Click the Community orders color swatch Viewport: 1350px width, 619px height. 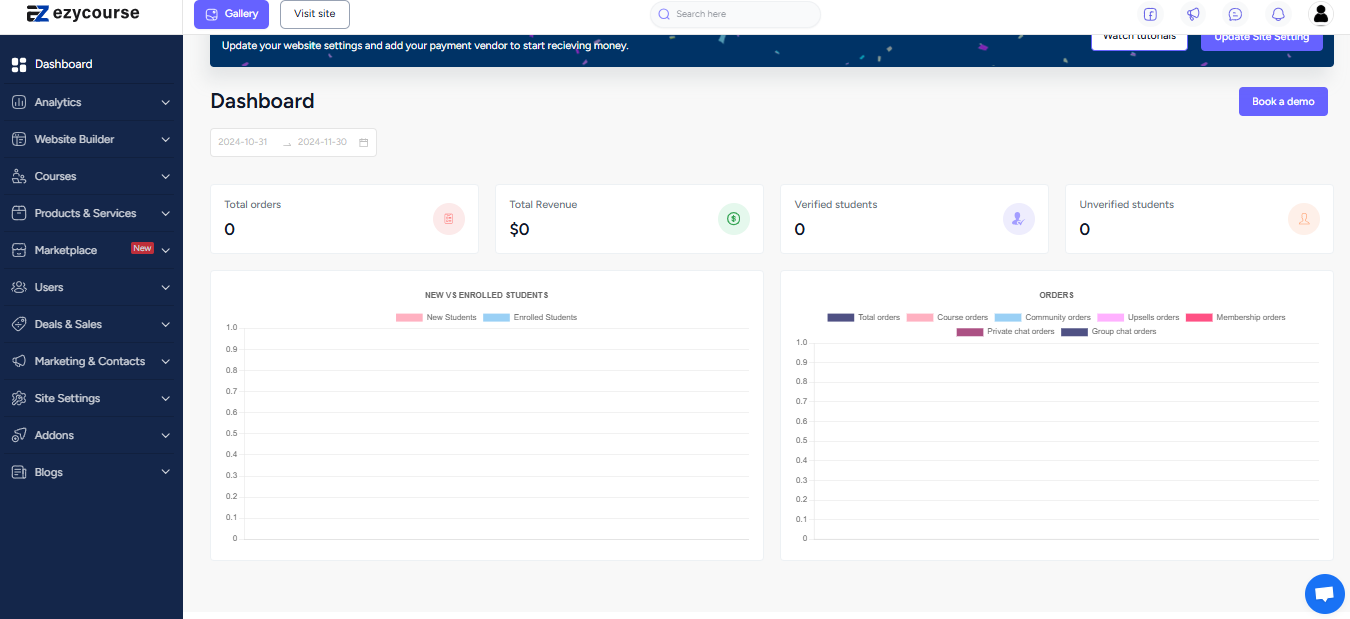1008,317
